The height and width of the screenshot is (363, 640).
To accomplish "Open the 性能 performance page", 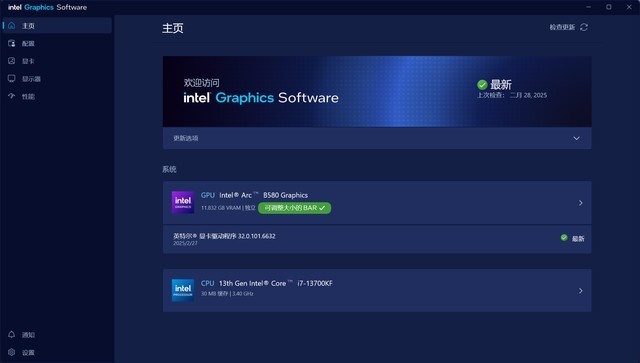I will tap(57, 96).
